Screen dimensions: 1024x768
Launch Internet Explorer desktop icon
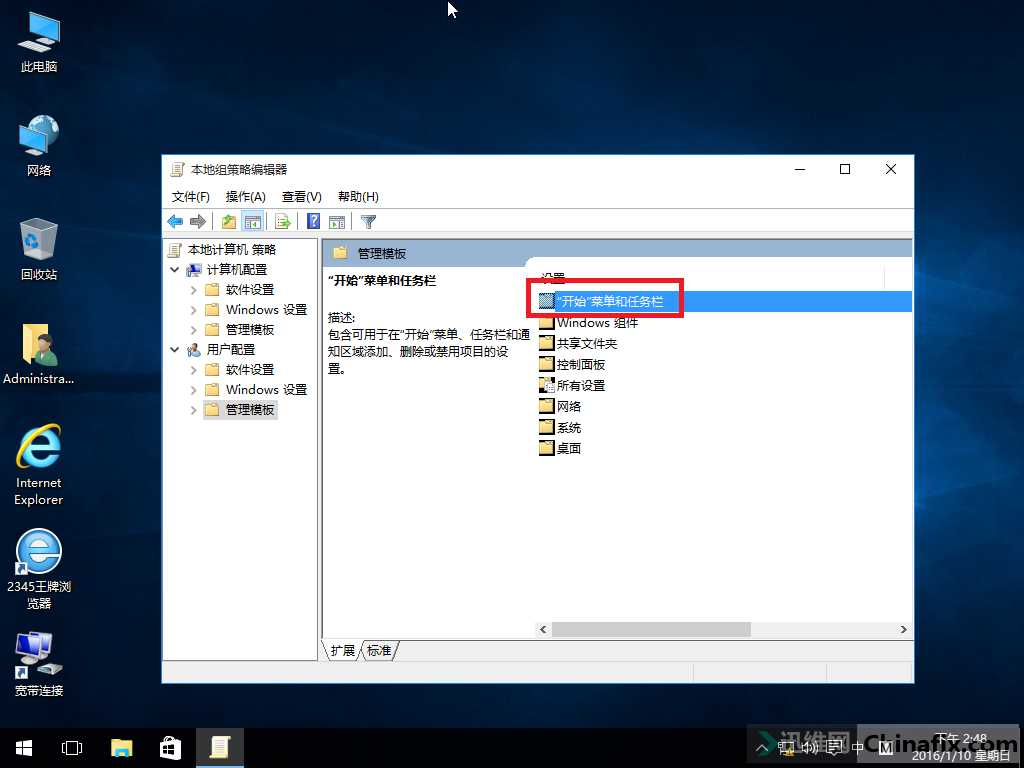39,465
